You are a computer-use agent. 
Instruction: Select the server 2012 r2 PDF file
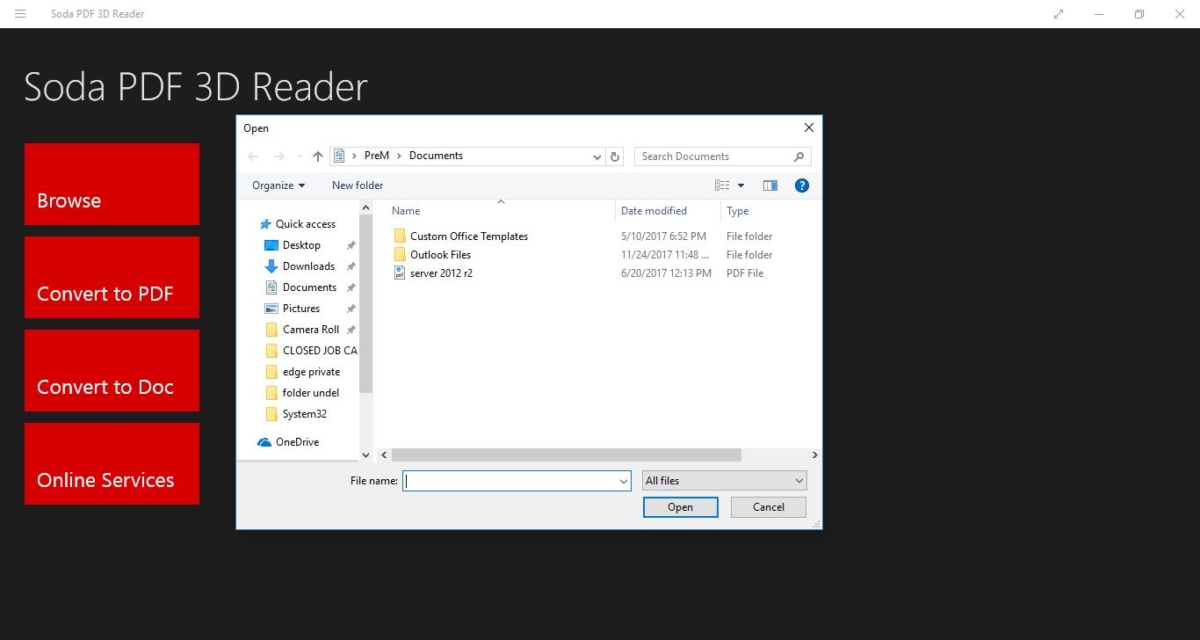pos(443,273)
